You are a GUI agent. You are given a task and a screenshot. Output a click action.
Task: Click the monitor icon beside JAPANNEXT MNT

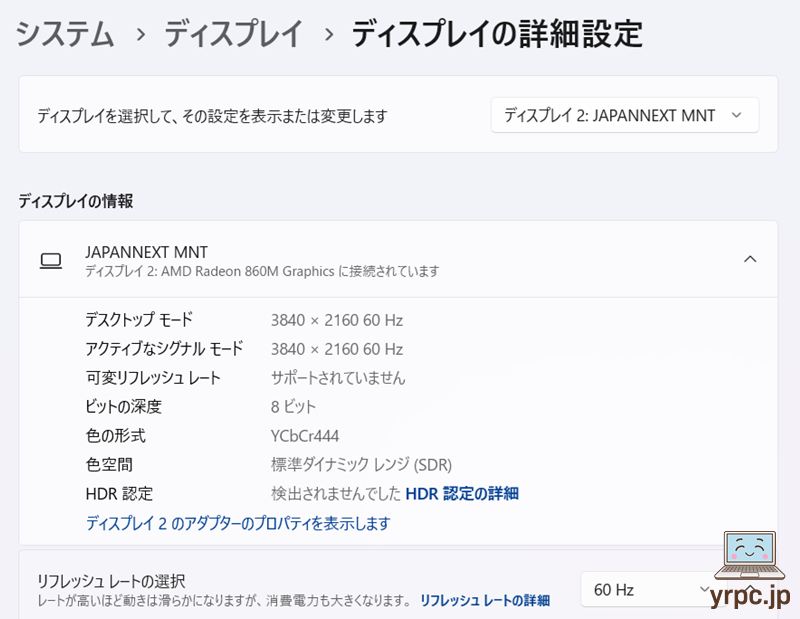[50, 261]
